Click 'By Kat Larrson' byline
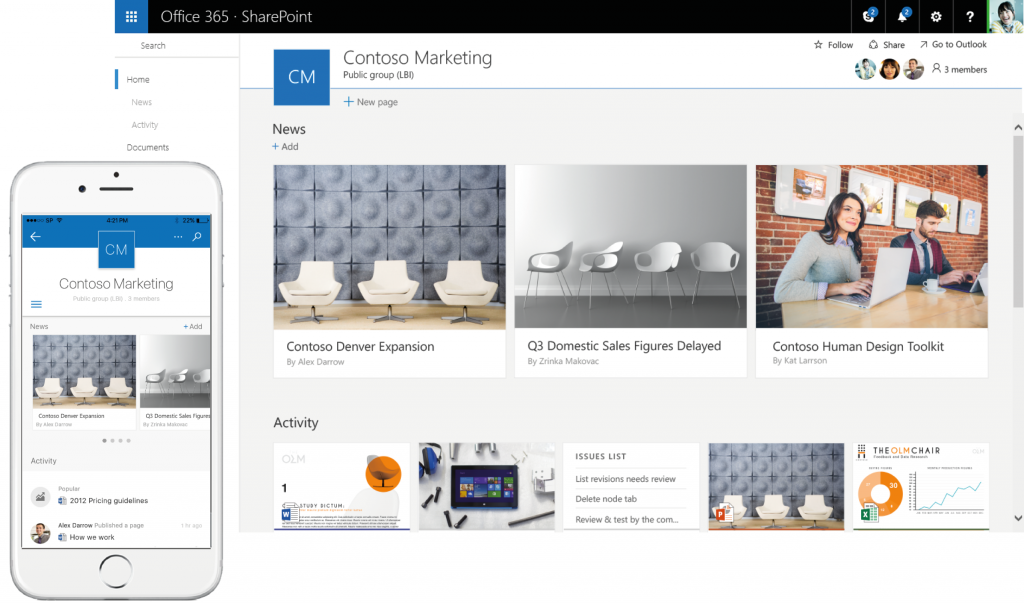 (x=799, y=361)
